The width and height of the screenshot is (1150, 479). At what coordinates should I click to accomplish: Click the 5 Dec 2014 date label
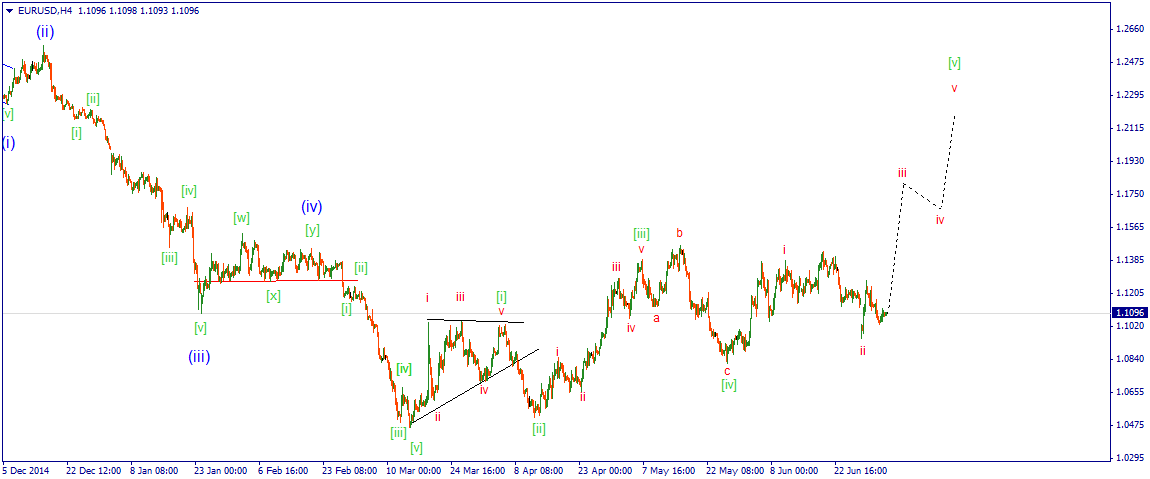pyautogui.click(x=25, y=470)
